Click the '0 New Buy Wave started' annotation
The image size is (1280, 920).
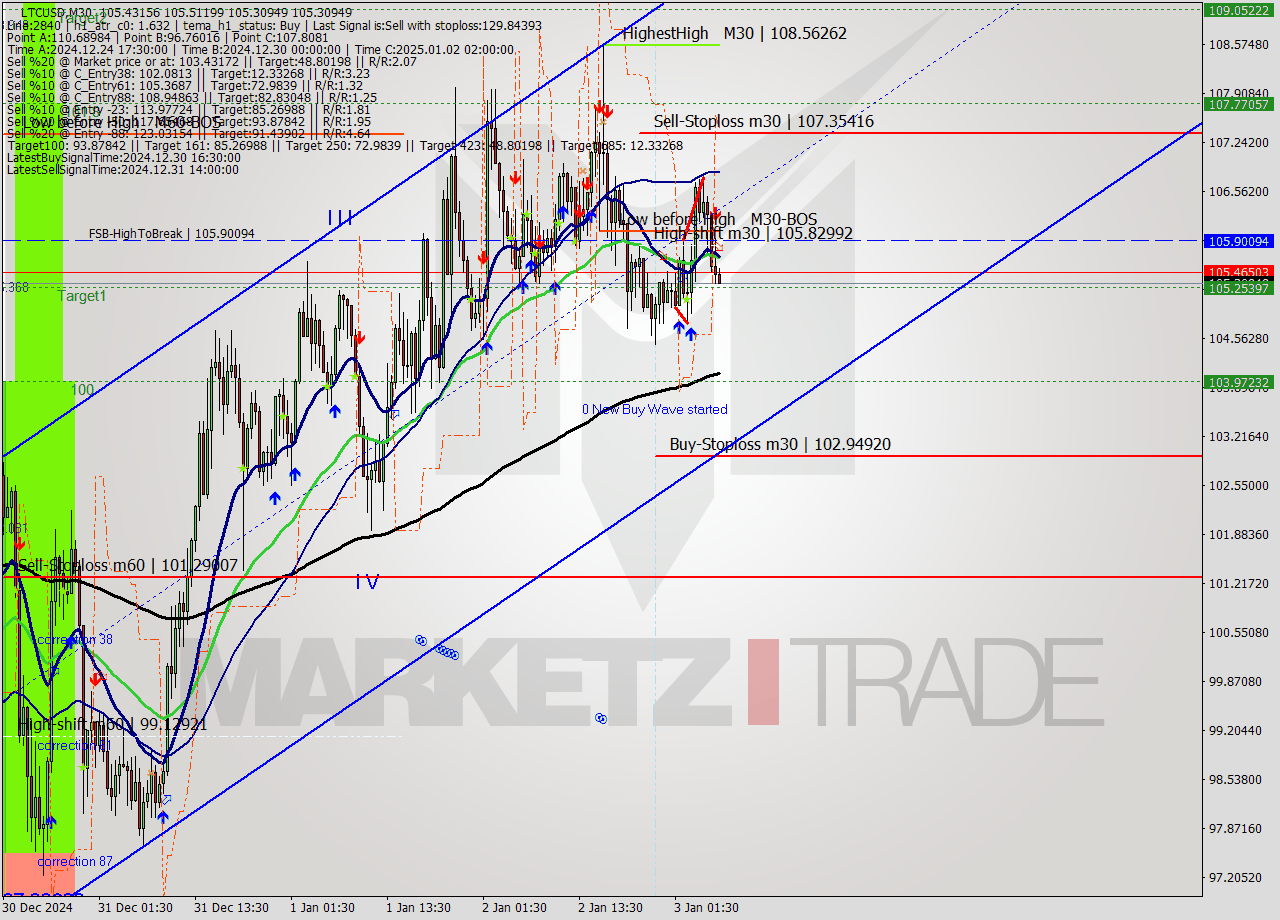655,409
